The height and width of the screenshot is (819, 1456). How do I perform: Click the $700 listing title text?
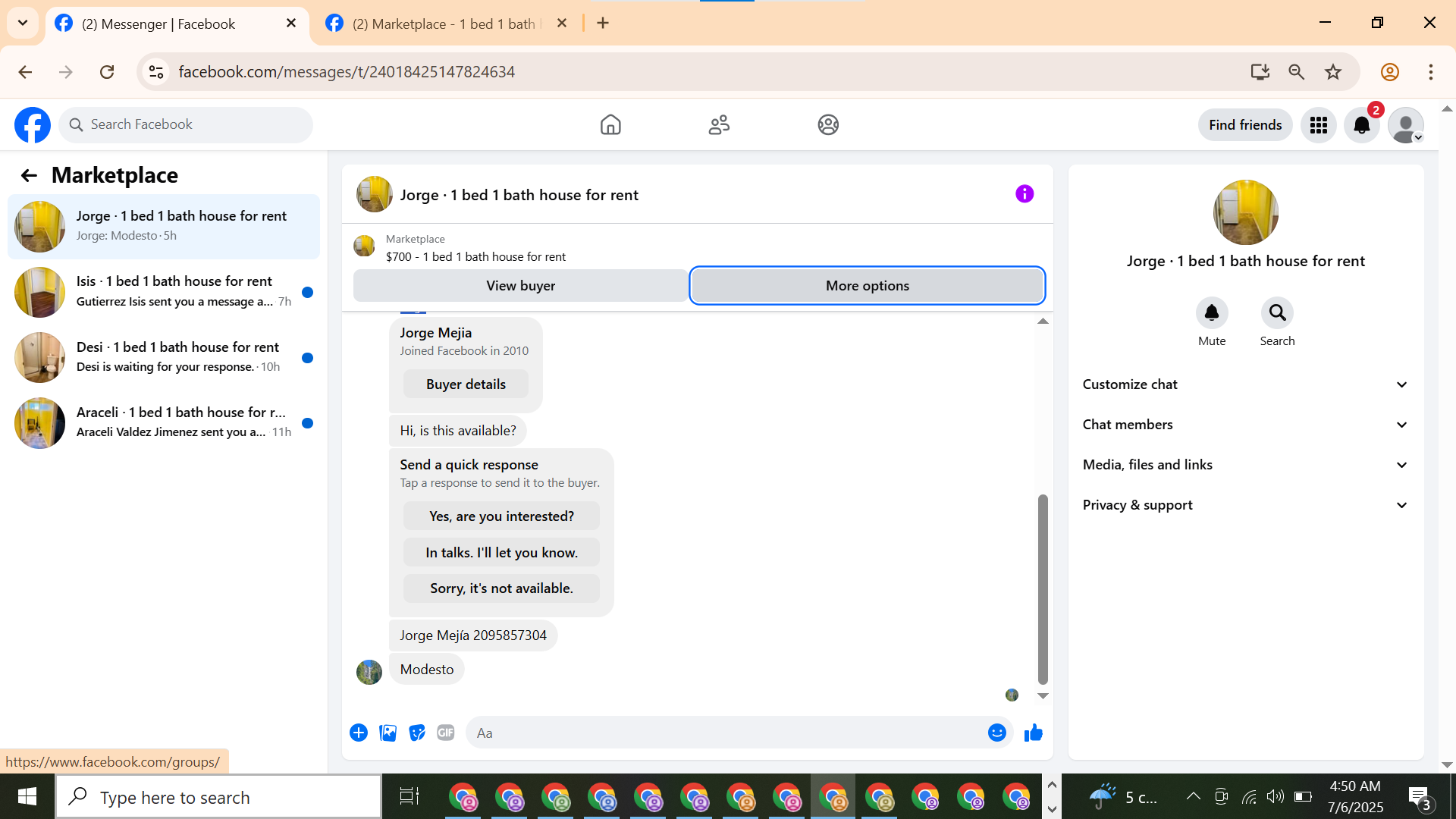(475, 257)
